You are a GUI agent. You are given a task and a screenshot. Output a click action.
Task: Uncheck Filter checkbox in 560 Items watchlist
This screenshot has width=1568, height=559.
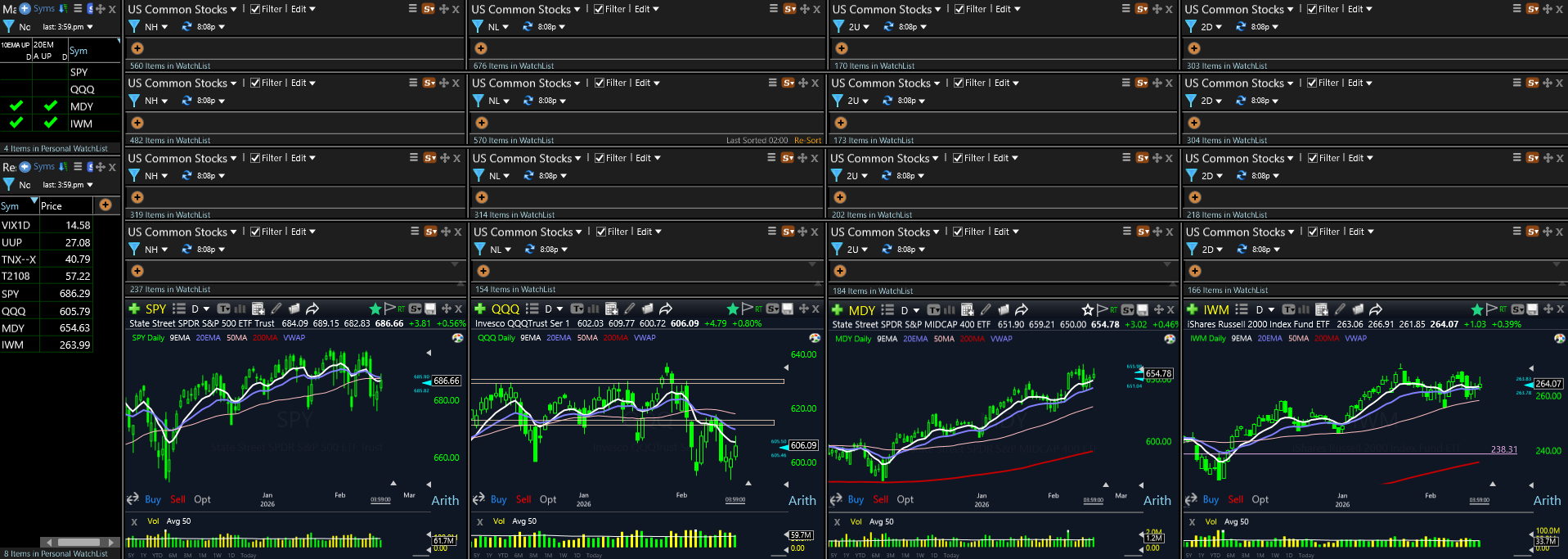click(x=255, y=9)
